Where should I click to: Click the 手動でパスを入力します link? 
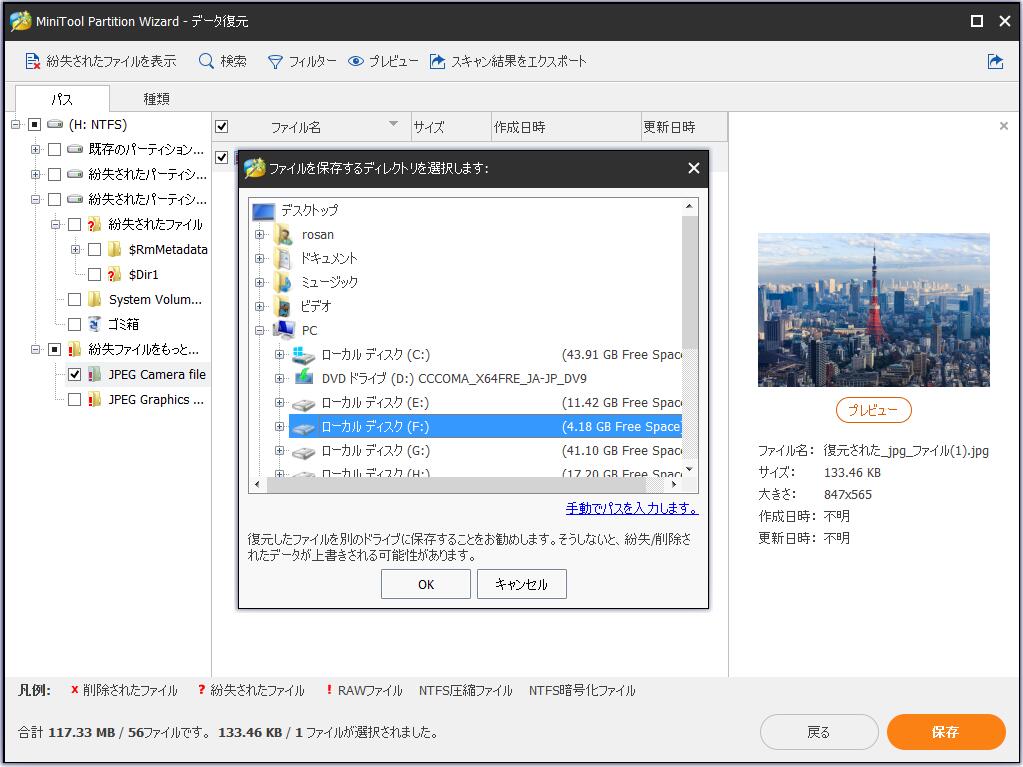point(633,509)
